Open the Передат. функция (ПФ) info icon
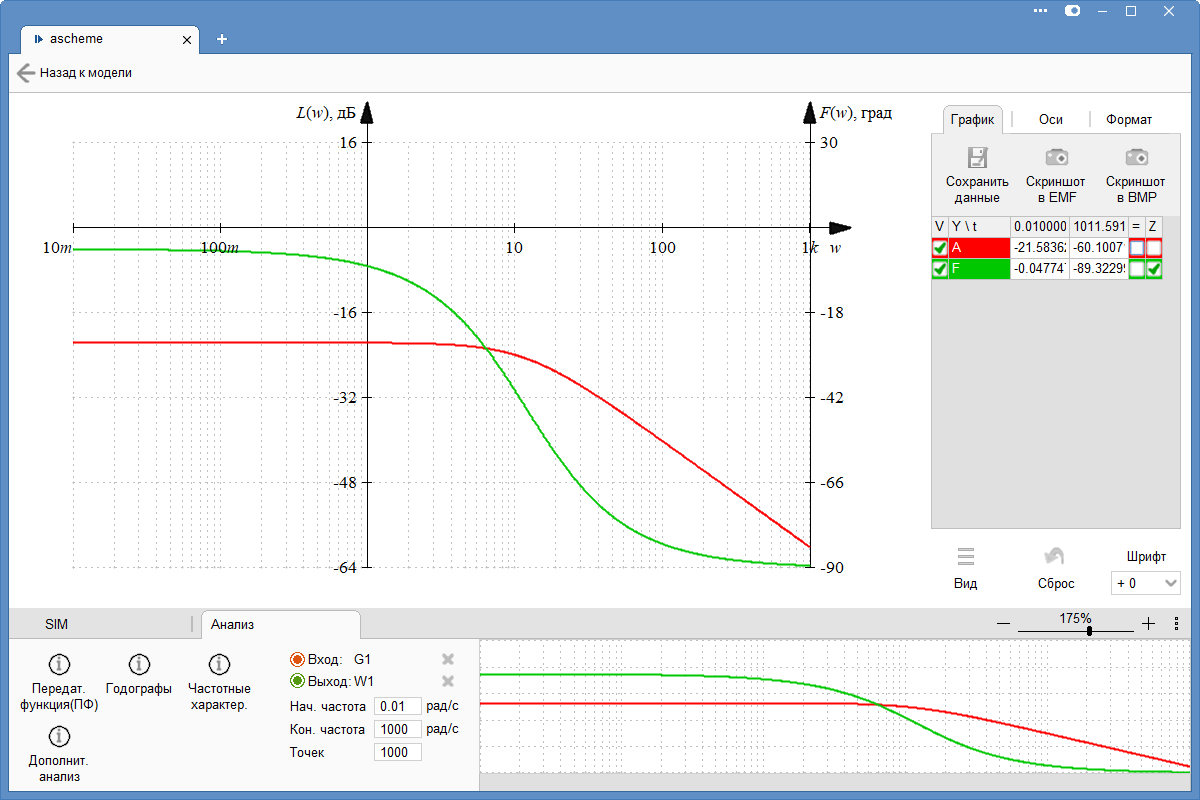This screenshot has height=800, width=1200. (x=59, y=664)
